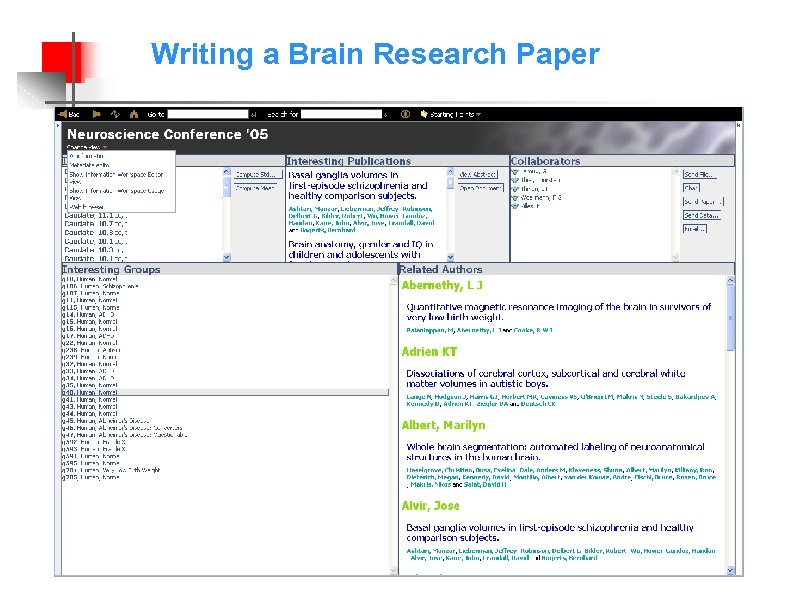Click go arrow next to Go to field
Image resolution: width=791 pixels, height=593 pixels.
coord(254,114)
